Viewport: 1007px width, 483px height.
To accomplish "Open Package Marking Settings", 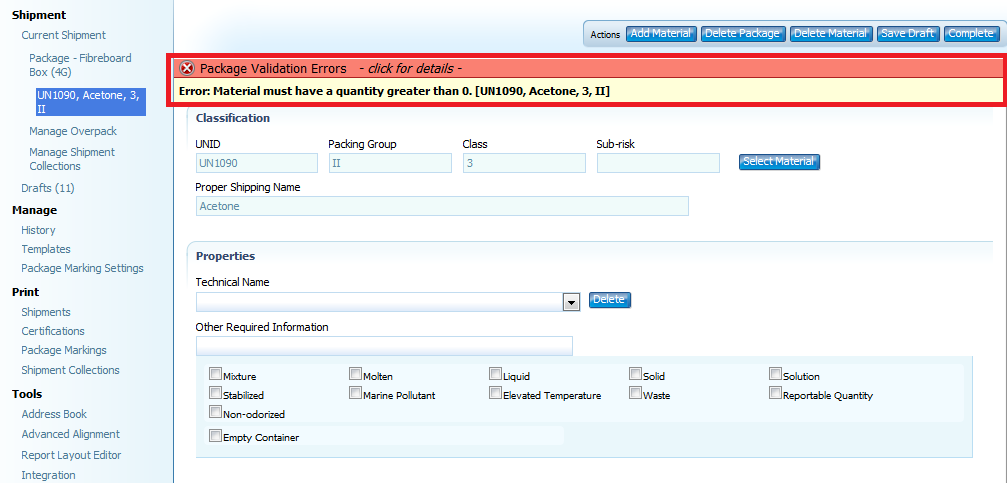I will (x=82, y=268).
